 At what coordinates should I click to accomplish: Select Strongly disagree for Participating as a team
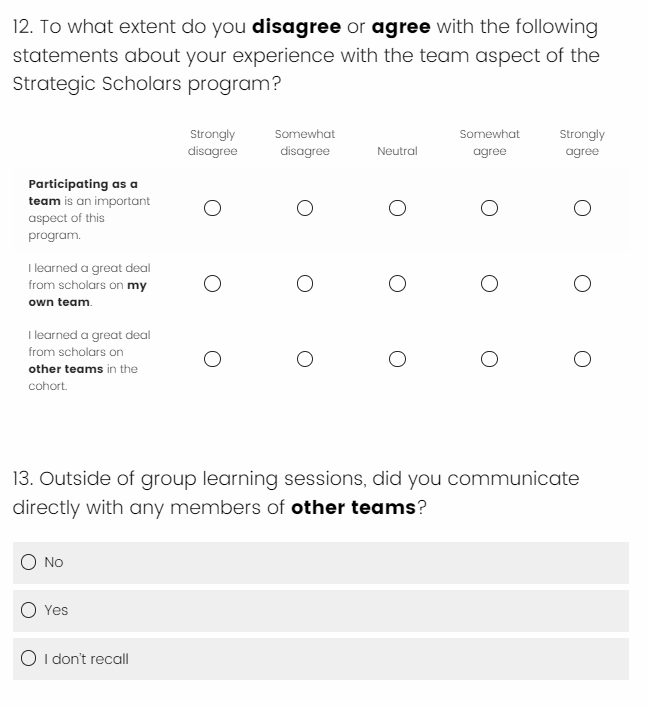pyautogui.click(x=212, y=209)
